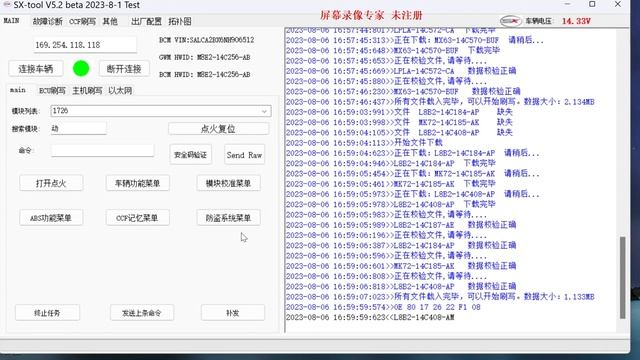
Task: Open the 防盗系统菜单 button
Action: point(228,218)
